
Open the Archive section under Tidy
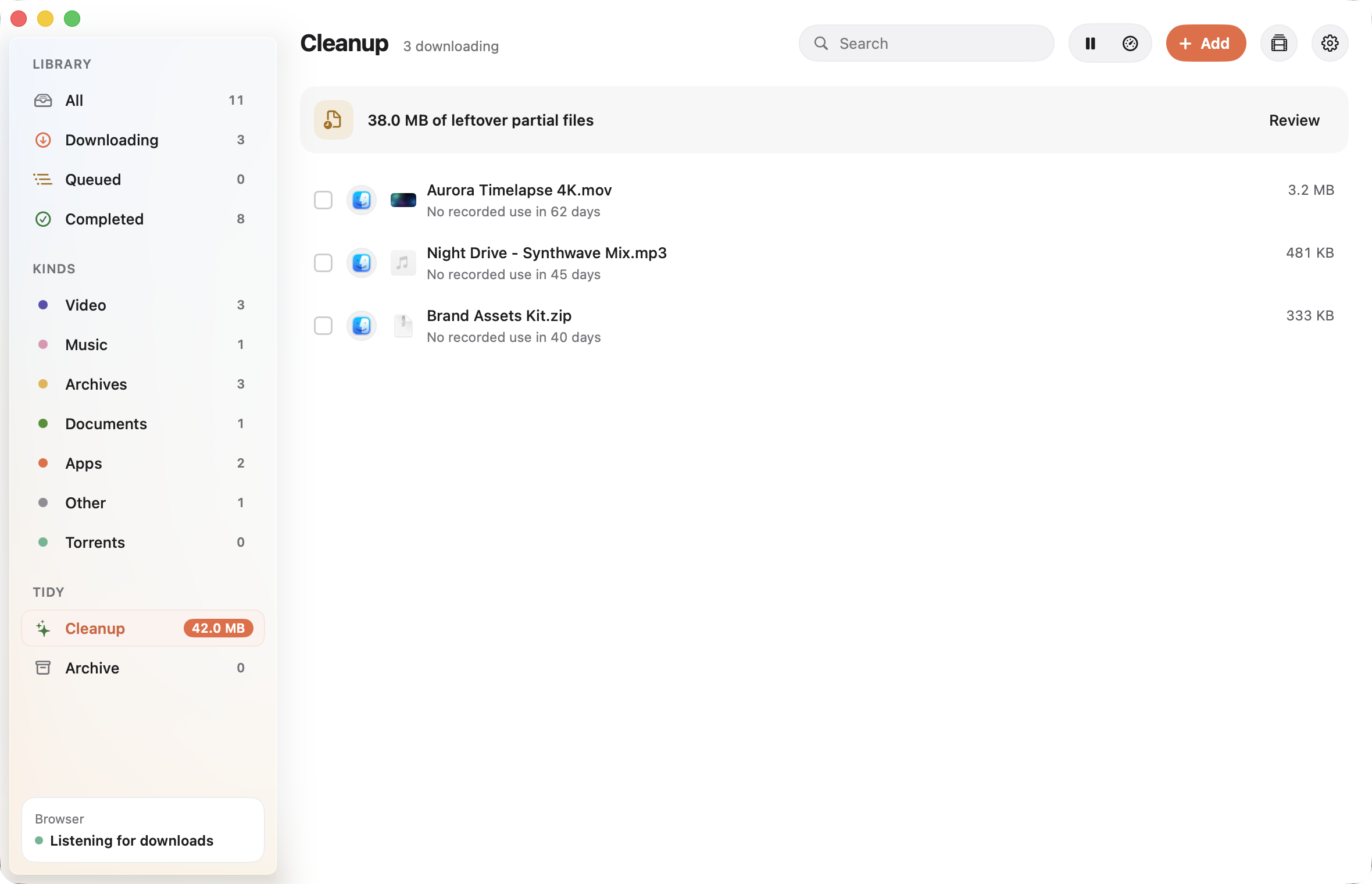pyautogui.click(x=143, y=668)
